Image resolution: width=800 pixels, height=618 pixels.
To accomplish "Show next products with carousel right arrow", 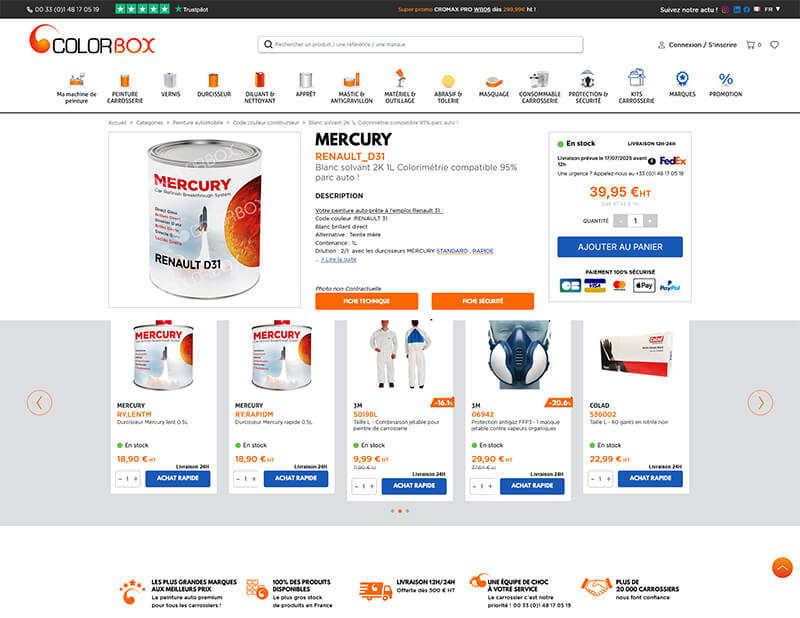I will point(760,403).
